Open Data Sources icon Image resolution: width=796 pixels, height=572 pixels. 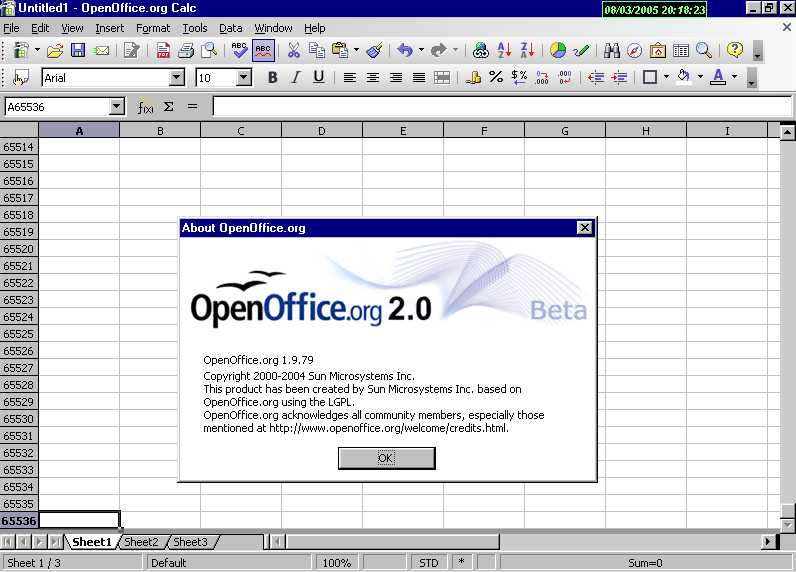coord(681,50)
